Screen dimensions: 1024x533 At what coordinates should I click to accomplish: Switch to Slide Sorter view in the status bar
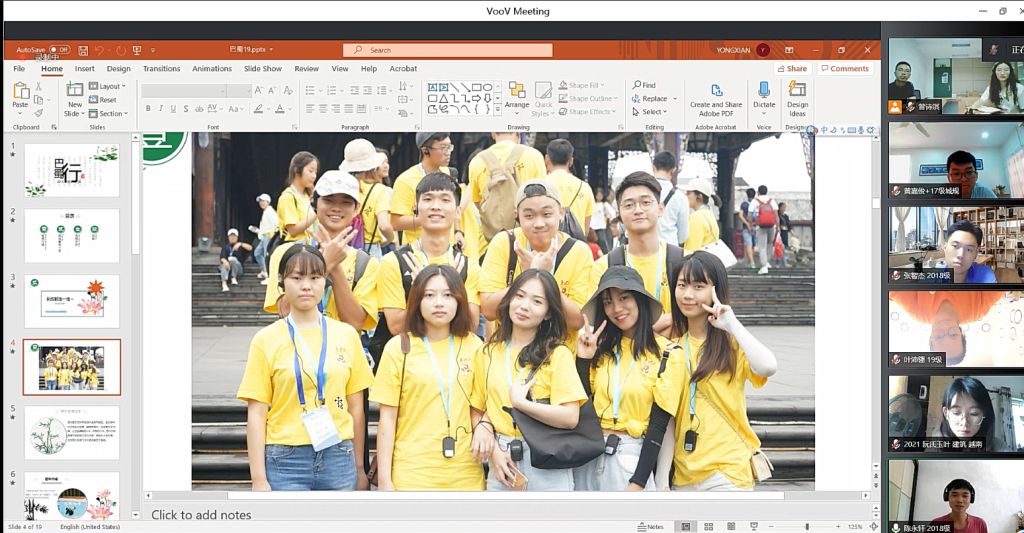tap(708, 526)
